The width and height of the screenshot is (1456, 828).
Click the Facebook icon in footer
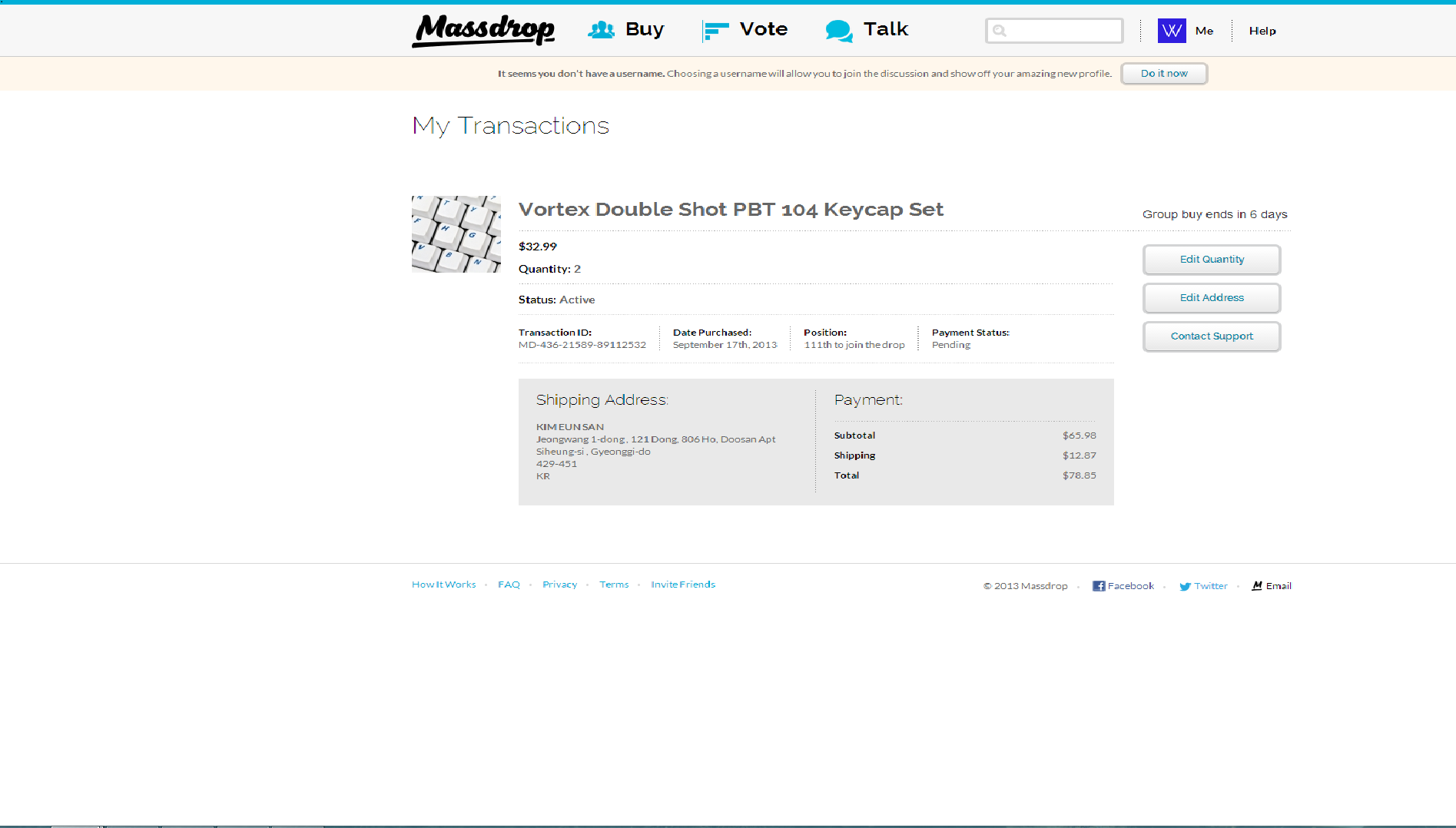click(x=1099, y=586)
